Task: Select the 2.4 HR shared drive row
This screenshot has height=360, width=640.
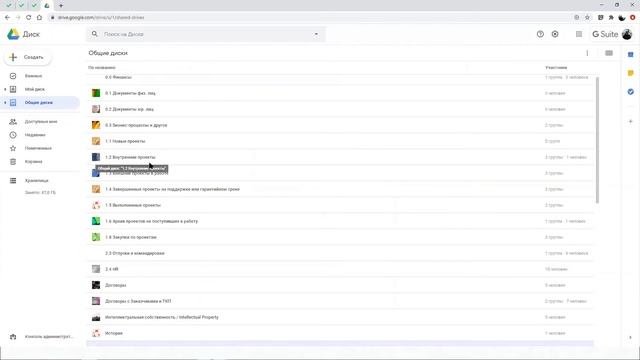Action: 340,269
